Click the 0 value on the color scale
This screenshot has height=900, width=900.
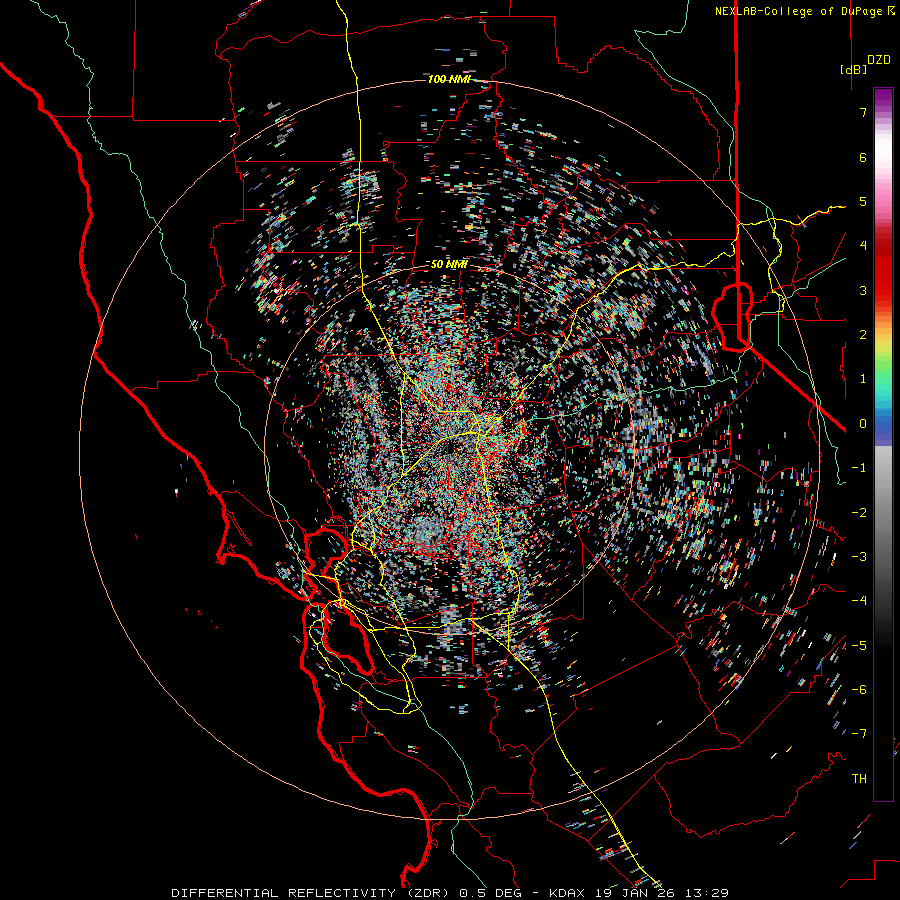pos(863,424)
